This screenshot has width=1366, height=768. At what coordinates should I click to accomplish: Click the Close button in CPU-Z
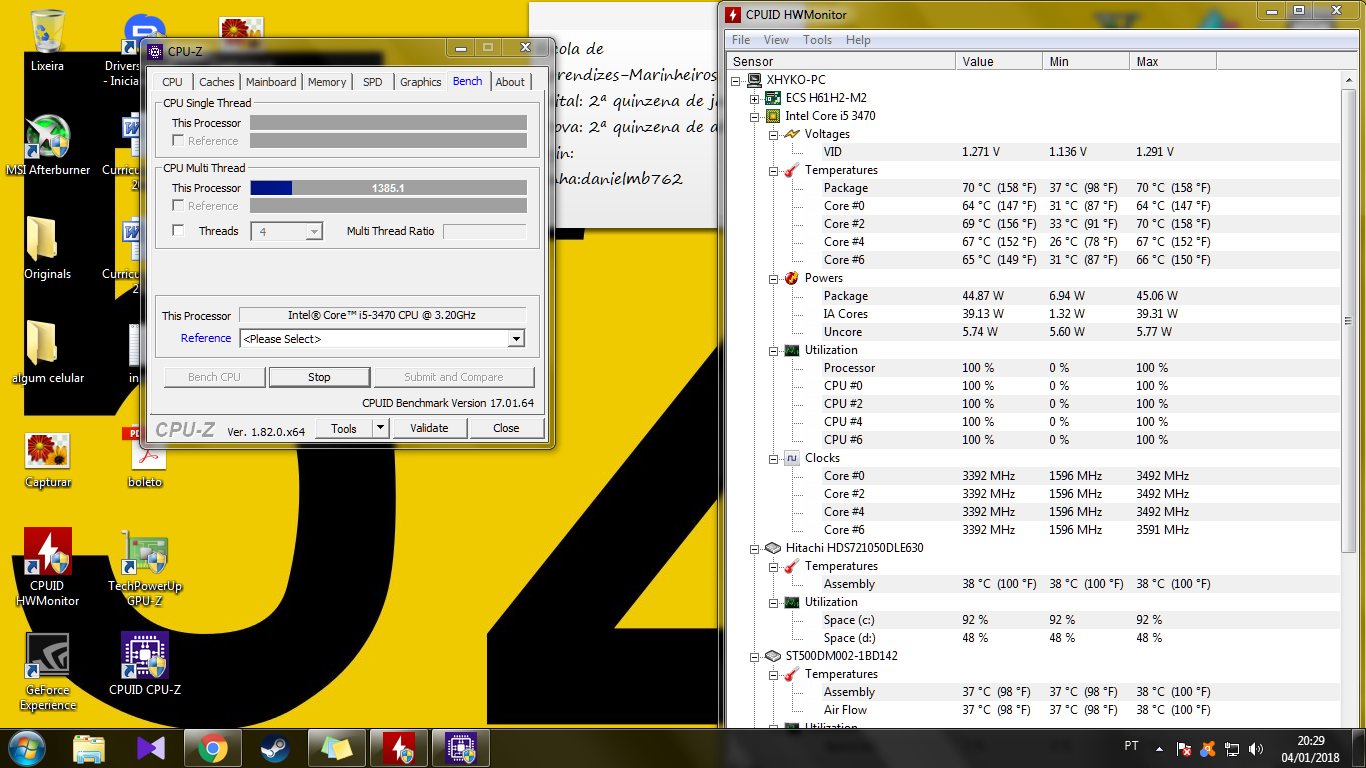tap(506, 428)
